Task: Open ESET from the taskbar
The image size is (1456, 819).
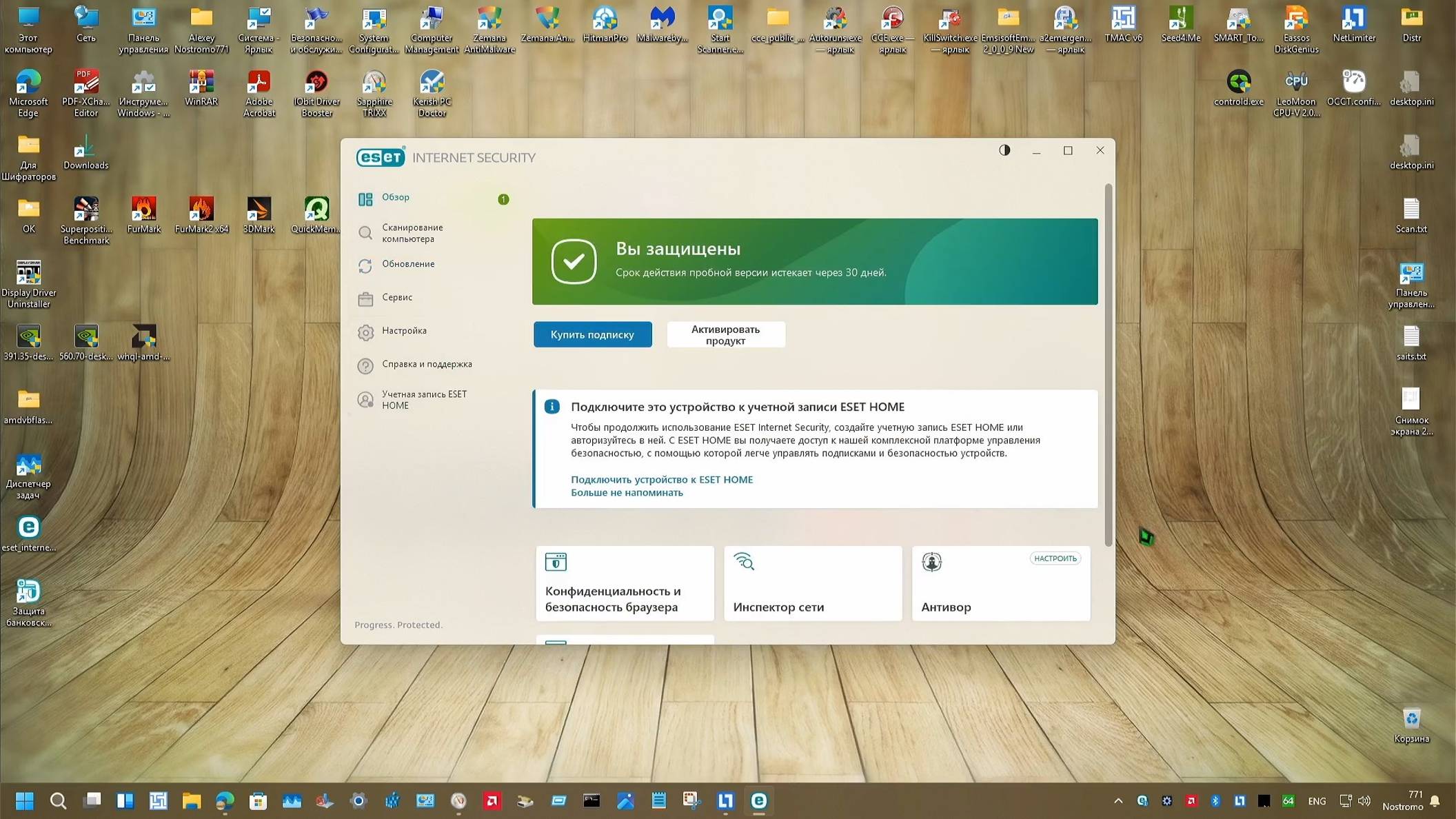Action: [x=758, y=800]
